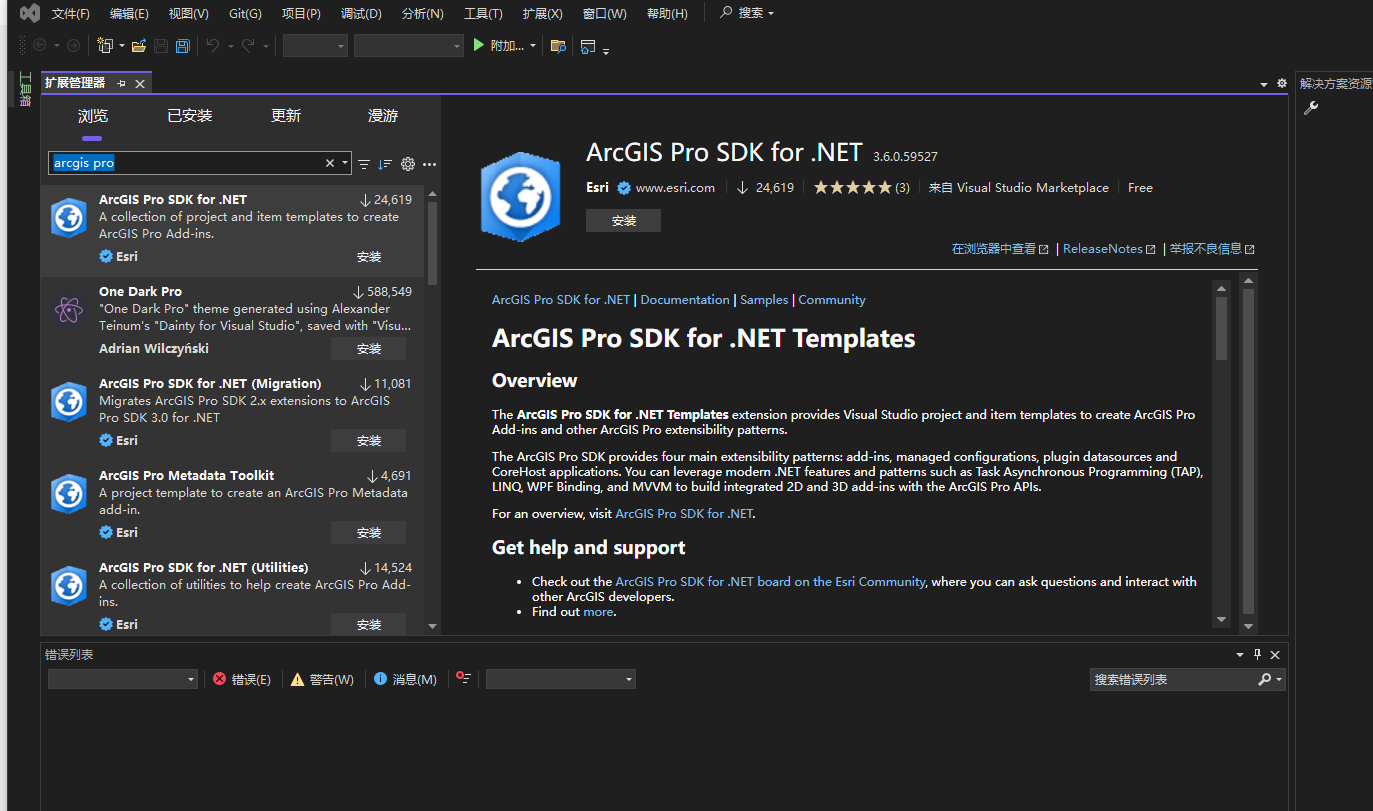The image size is (1373, 811).
Task: Open the 在浏览器中查看 link
Action: point(1000,249)
